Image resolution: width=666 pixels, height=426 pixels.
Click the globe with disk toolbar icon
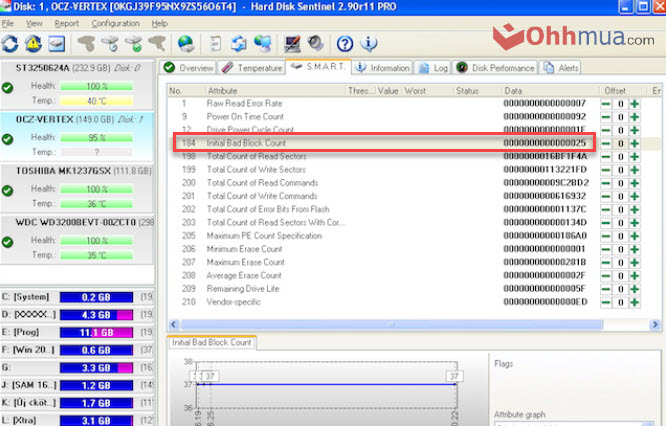pyautogui.click(x=186, y=44)
